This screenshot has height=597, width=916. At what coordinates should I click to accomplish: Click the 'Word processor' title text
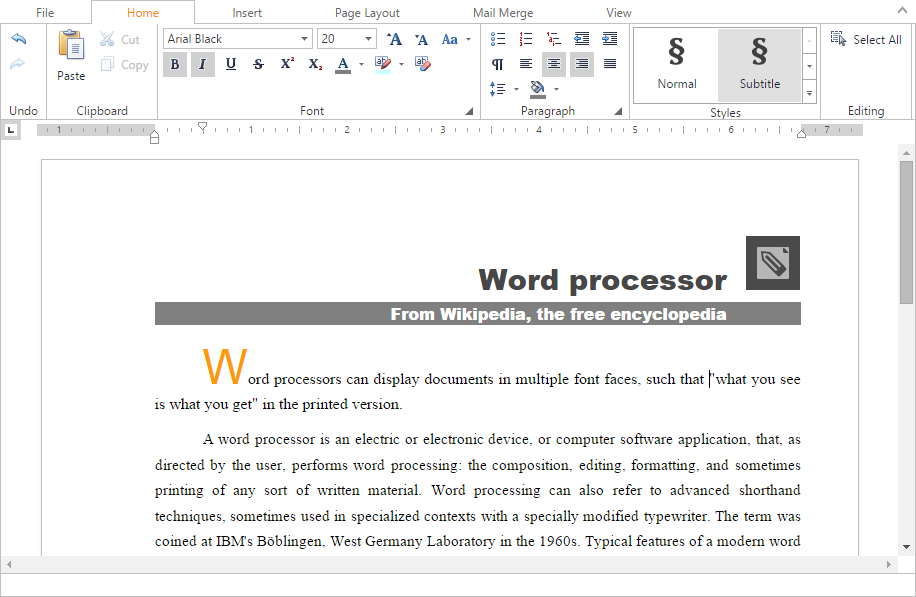[x=602, y=280]
